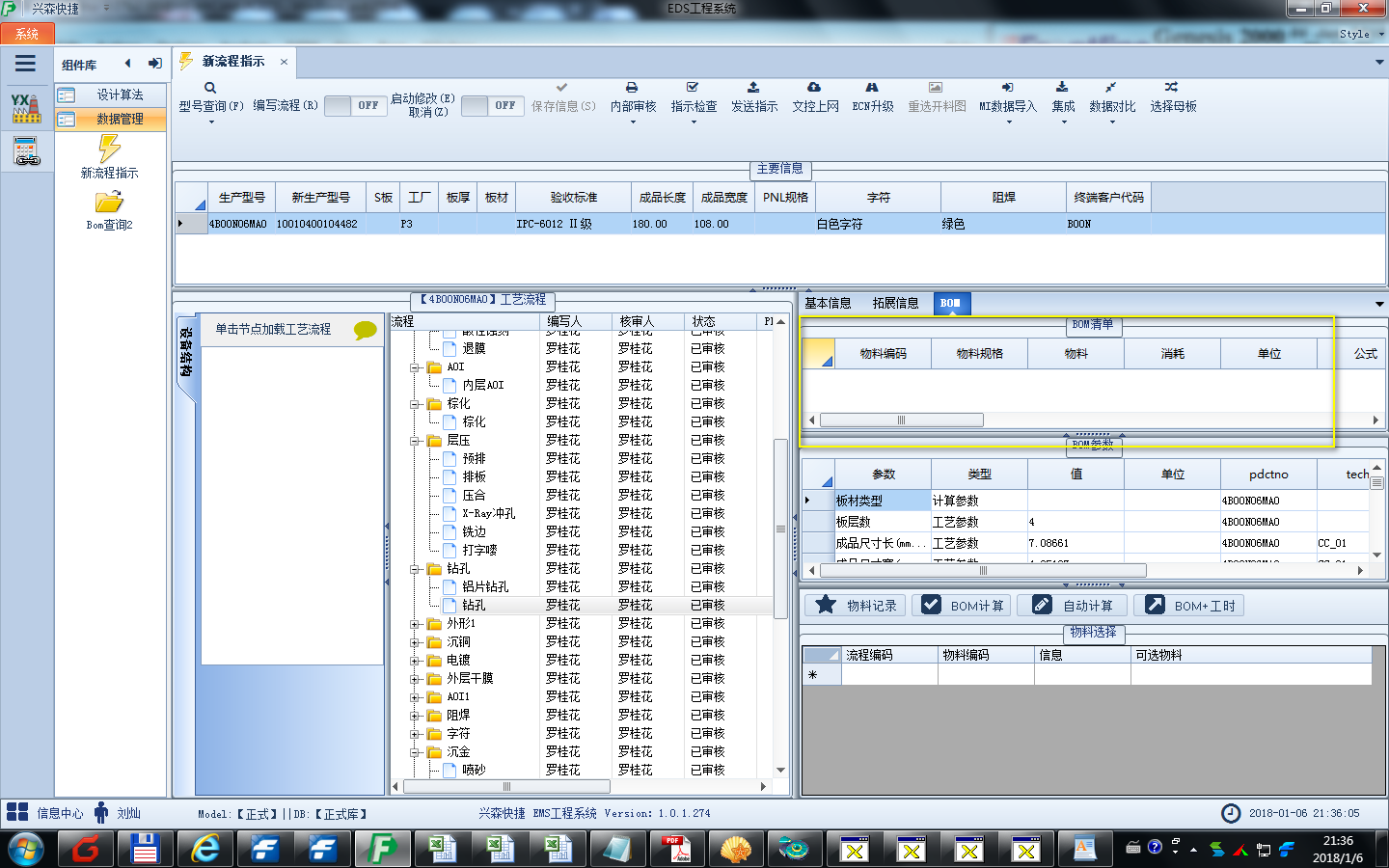This screenshot has height=868, width=1389.
Task: Click the 板材类型 parameter cell
Action: (x=882, y=501)
